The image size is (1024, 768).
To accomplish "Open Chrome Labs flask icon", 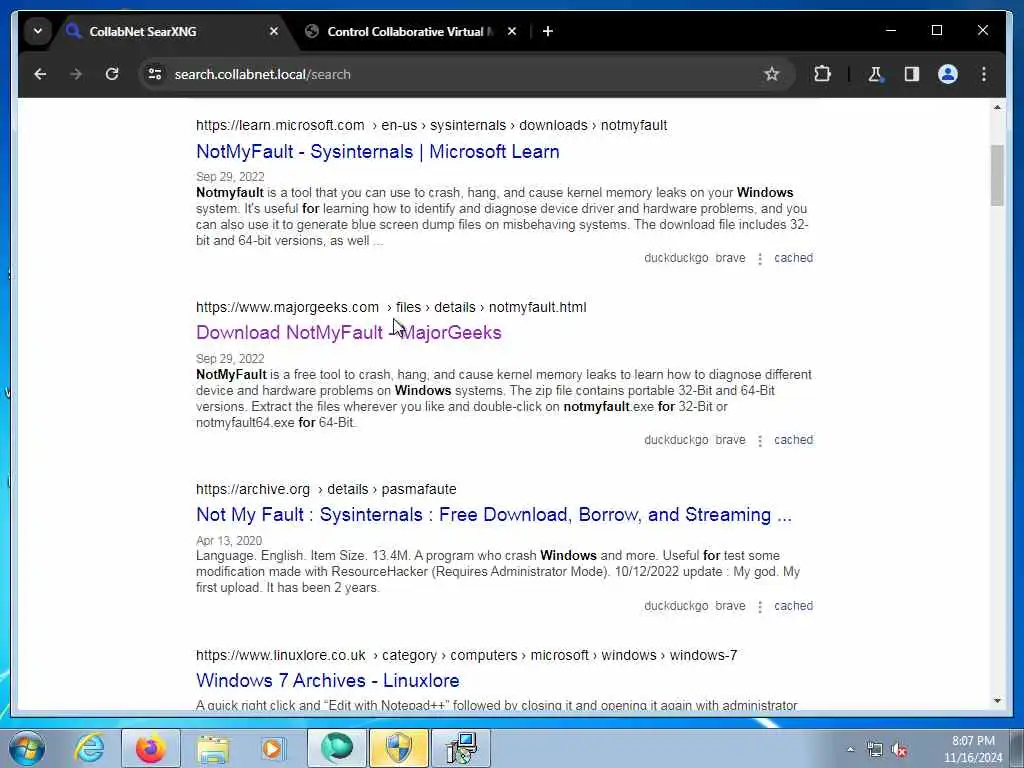I will pos(875,74).
